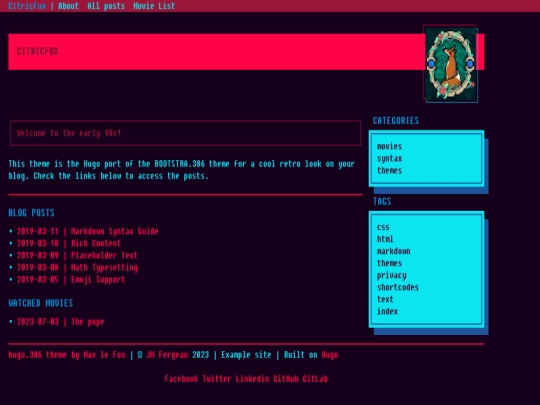This screenshot has width=540, height=405.
Task: Open the themes category link
Action: (390, 170)
